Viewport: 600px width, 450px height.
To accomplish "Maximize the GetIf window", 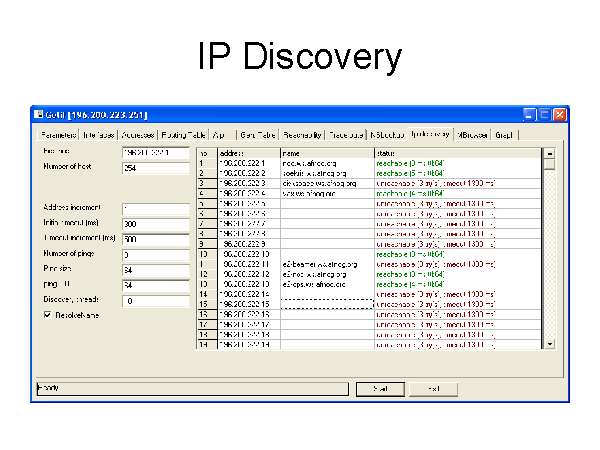I will (x=544, y=115).
